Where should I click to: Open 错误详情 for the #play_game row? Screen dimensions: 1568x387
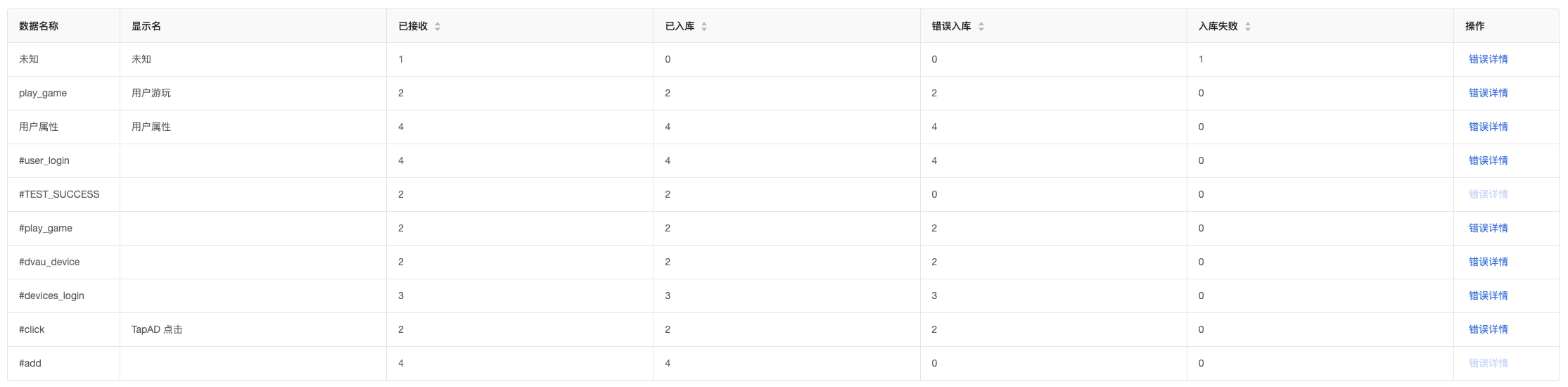click(x=1488, y=228)
